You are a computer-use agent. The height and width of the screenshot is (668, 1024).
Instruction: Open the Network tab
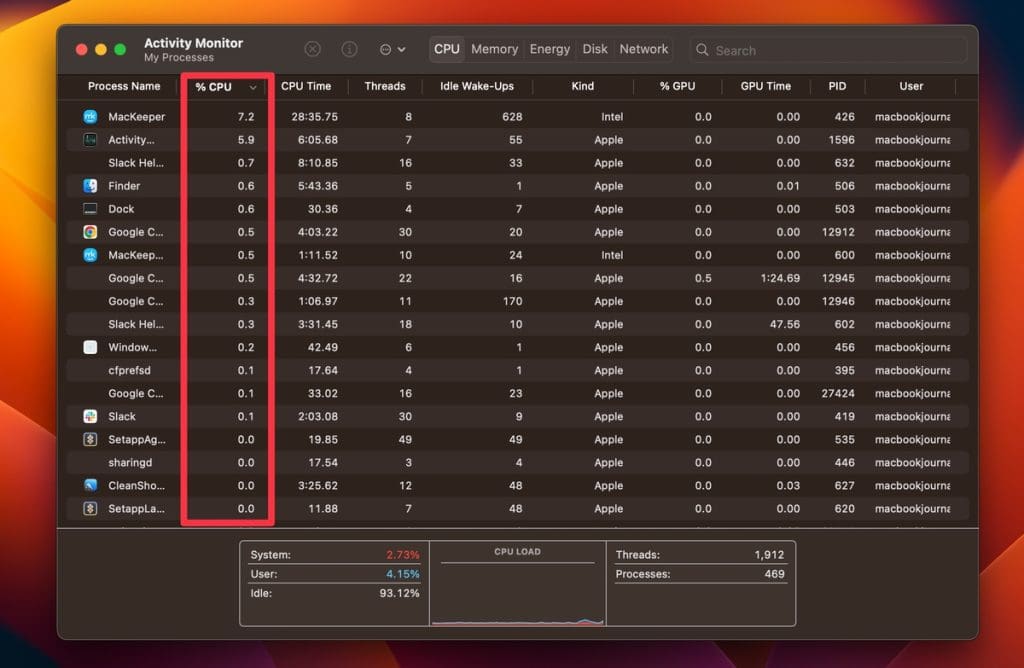pos(643,49)
